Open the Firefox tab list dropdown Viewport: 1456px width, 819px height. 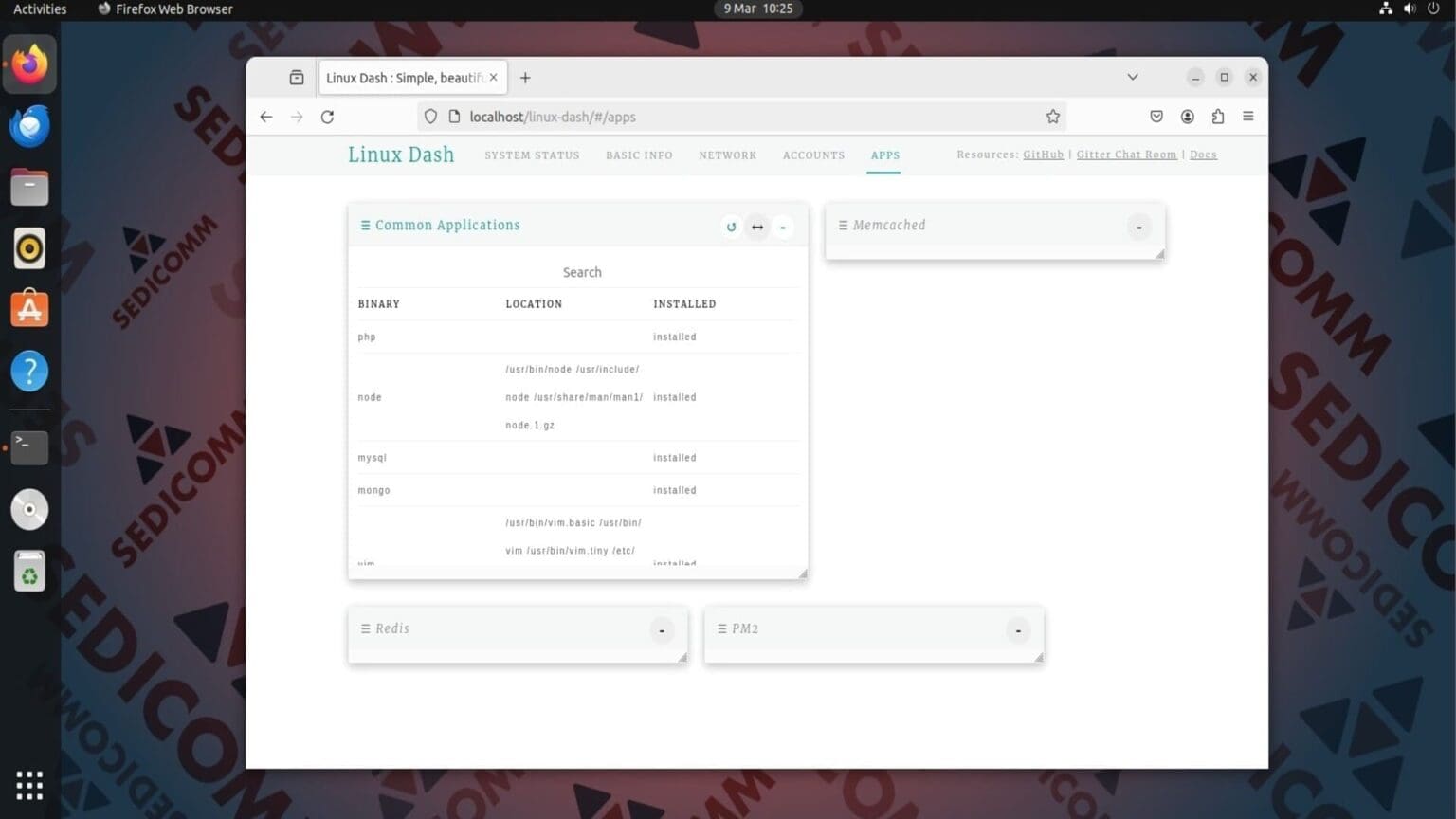[x=1132, y=77]
